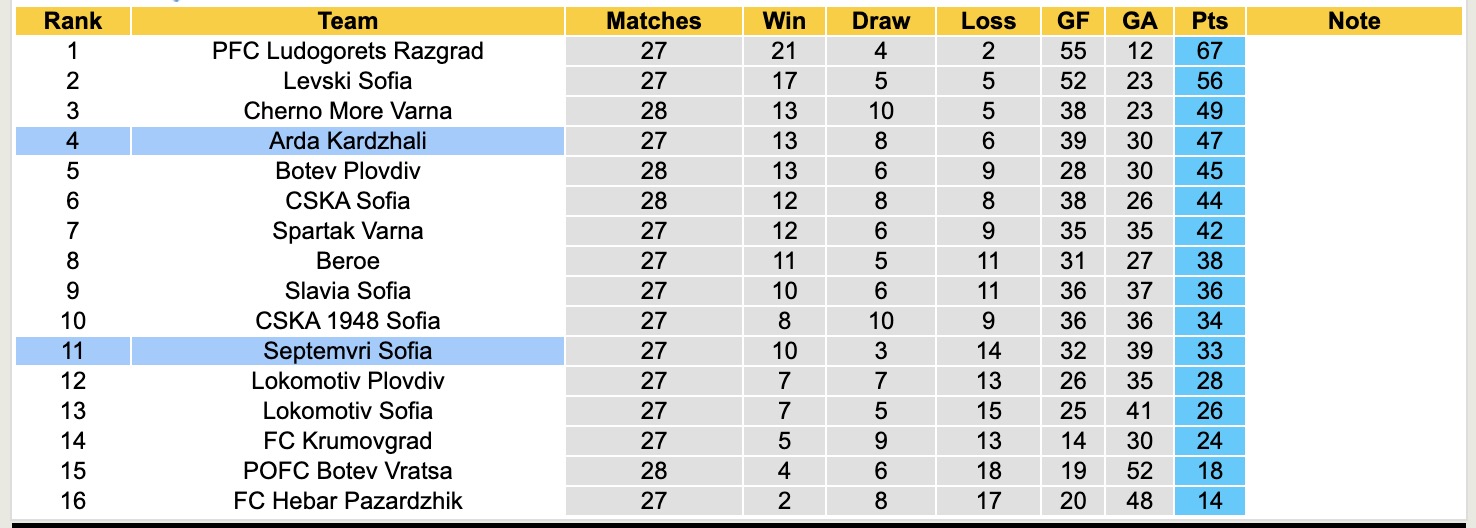Click the Team column header

(348, 21)
